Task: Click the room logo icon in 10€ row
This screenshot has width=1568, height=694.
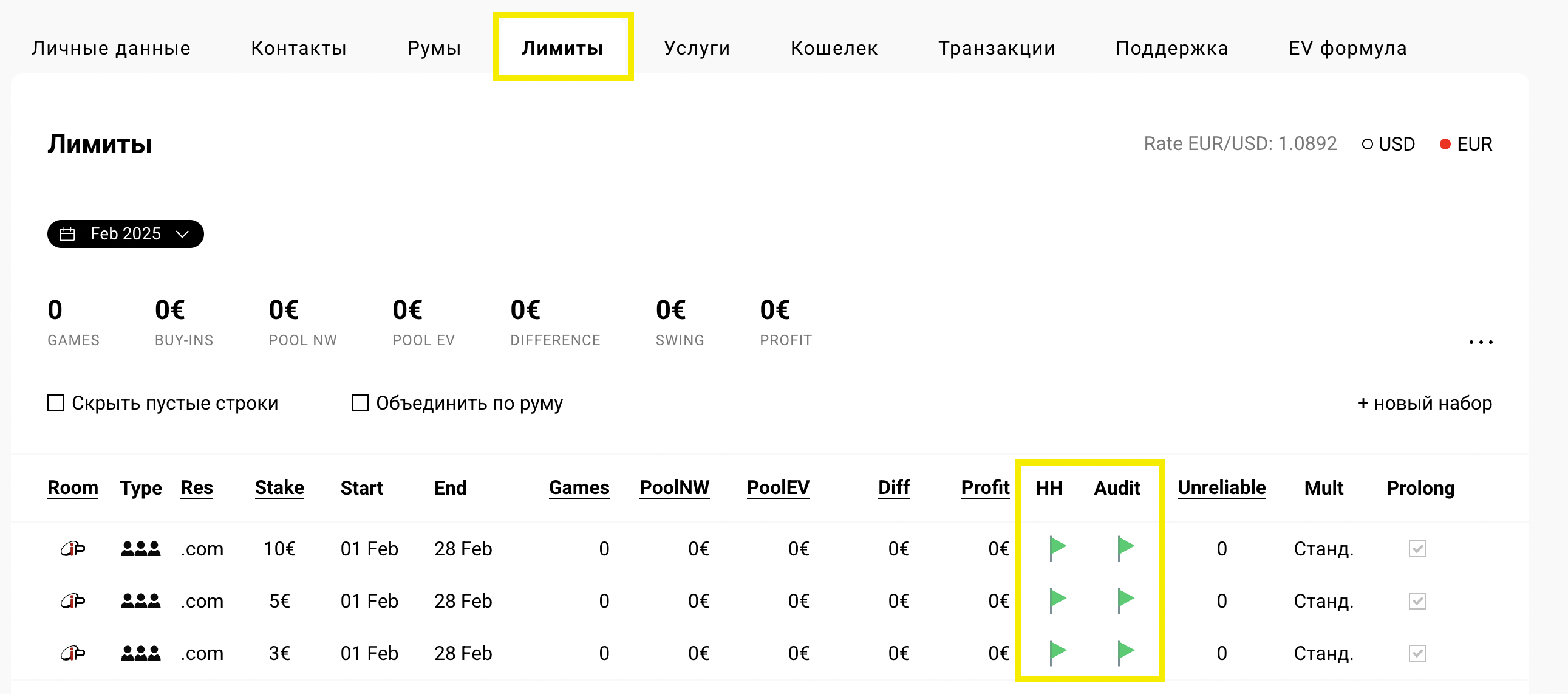Action: (72, 548)
